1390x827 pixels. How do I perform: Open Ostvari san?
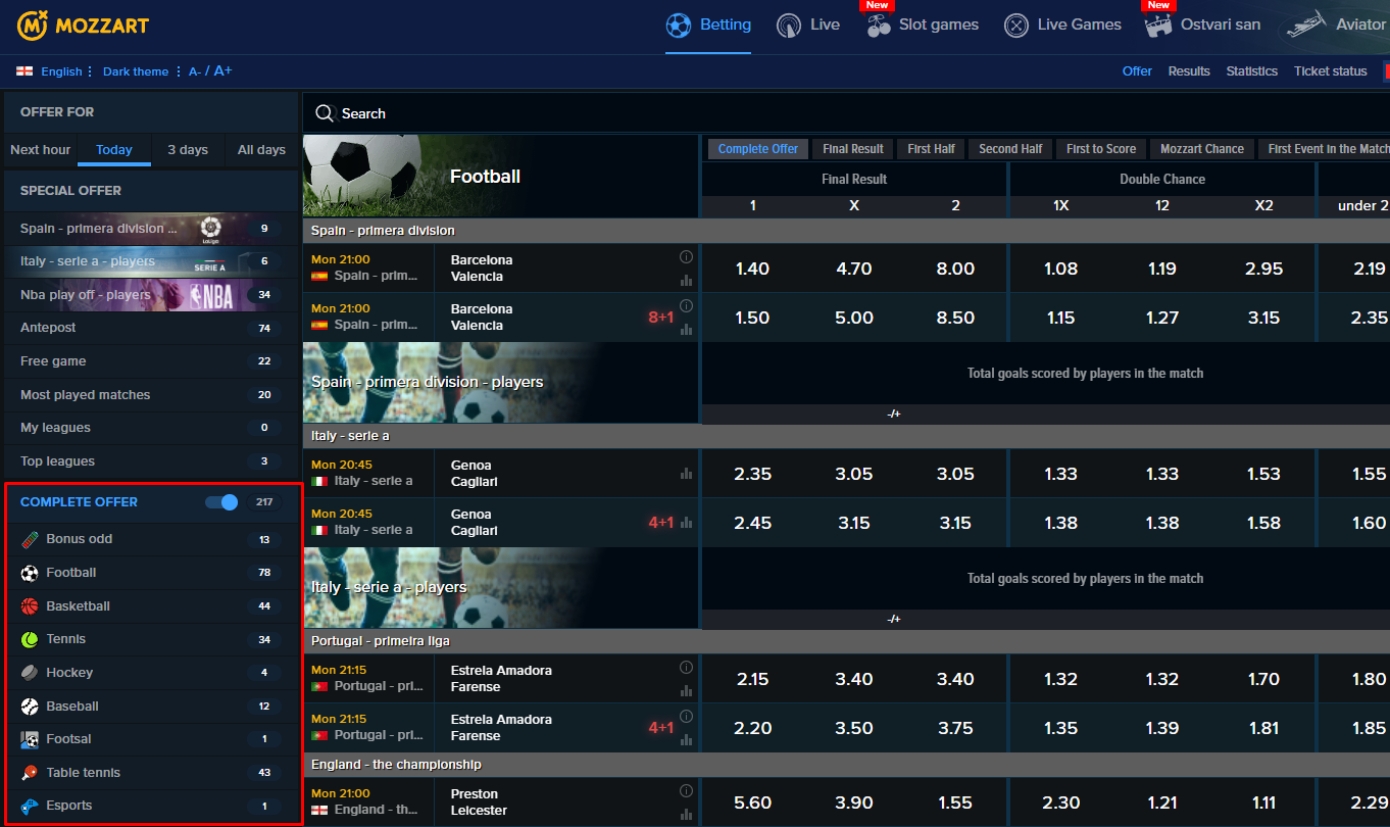(1203, 25)
